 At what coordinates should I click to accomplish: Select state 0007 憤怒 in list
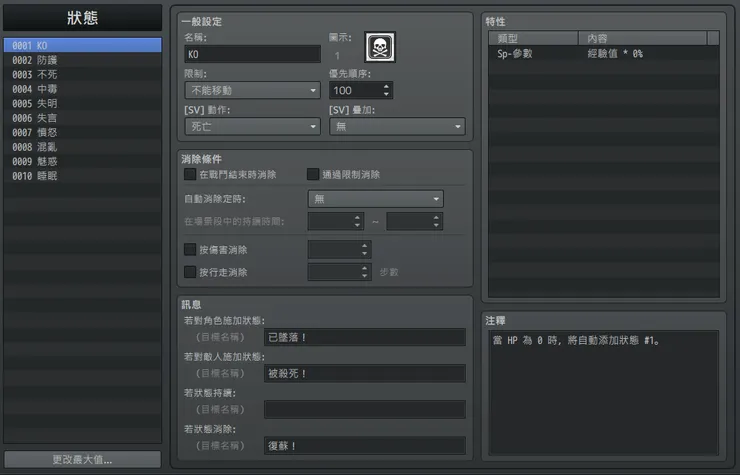tap(83, 132)
